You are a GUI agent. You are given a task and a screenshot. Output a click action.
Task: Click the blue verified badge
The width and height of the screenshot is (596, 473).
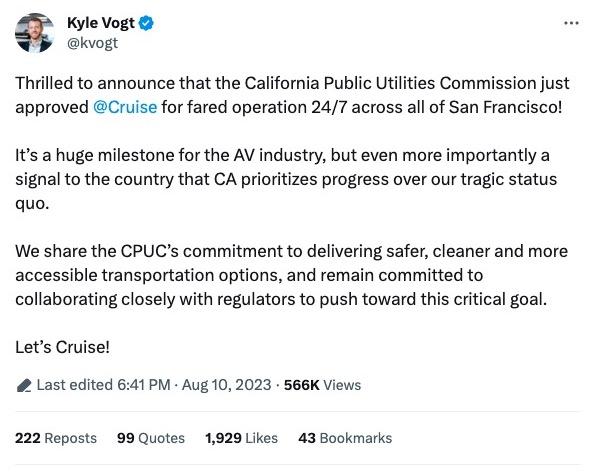[x=146, y=23]
